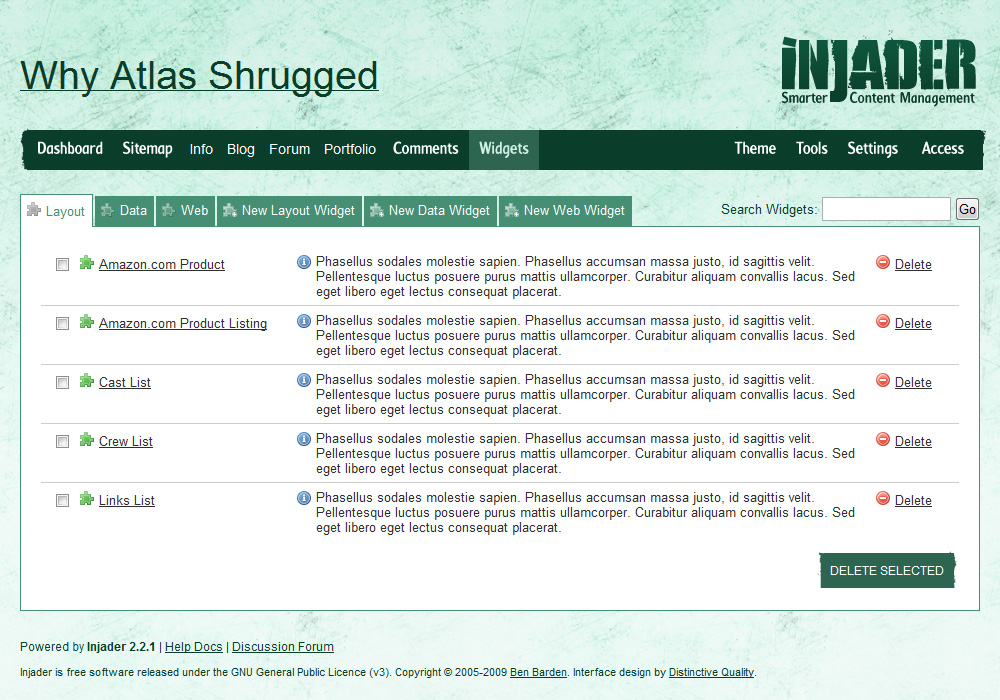Image resolution: width=1000 pixels, height=700 pixels.
Task: Click red delete icon for Amazon.com Product
Action: click(883, 262)
